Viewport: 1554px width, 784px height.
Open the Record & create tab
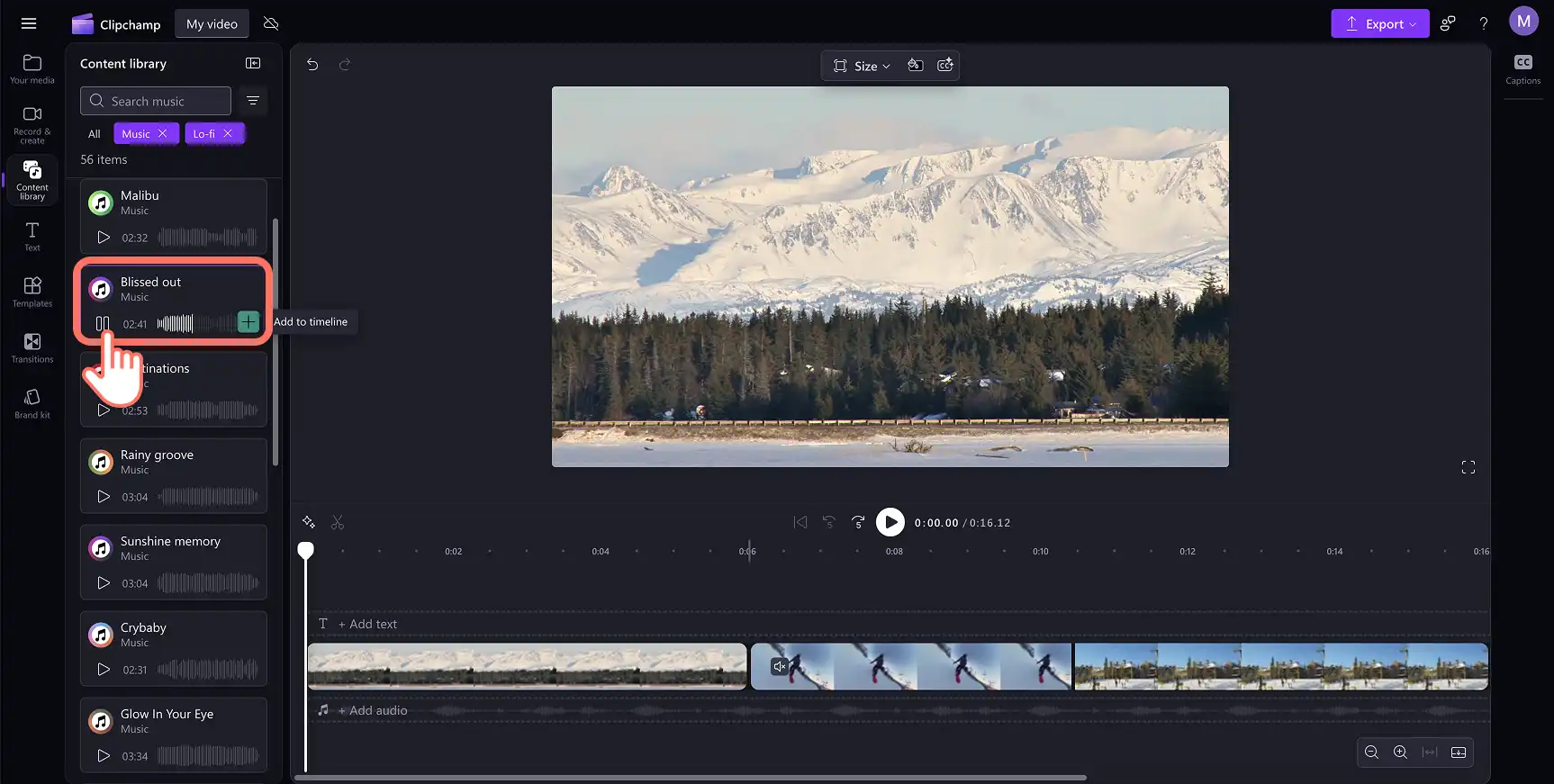pyautogui.click(x=32, y=125)
